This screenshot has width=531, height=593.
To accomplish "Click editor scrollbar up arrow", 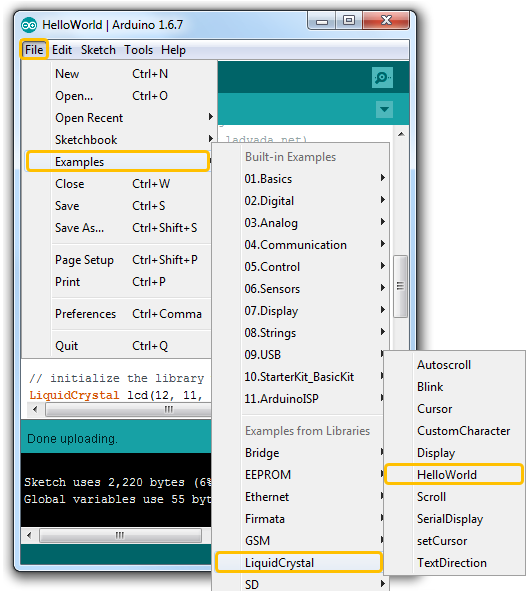I will click(401, 134).
